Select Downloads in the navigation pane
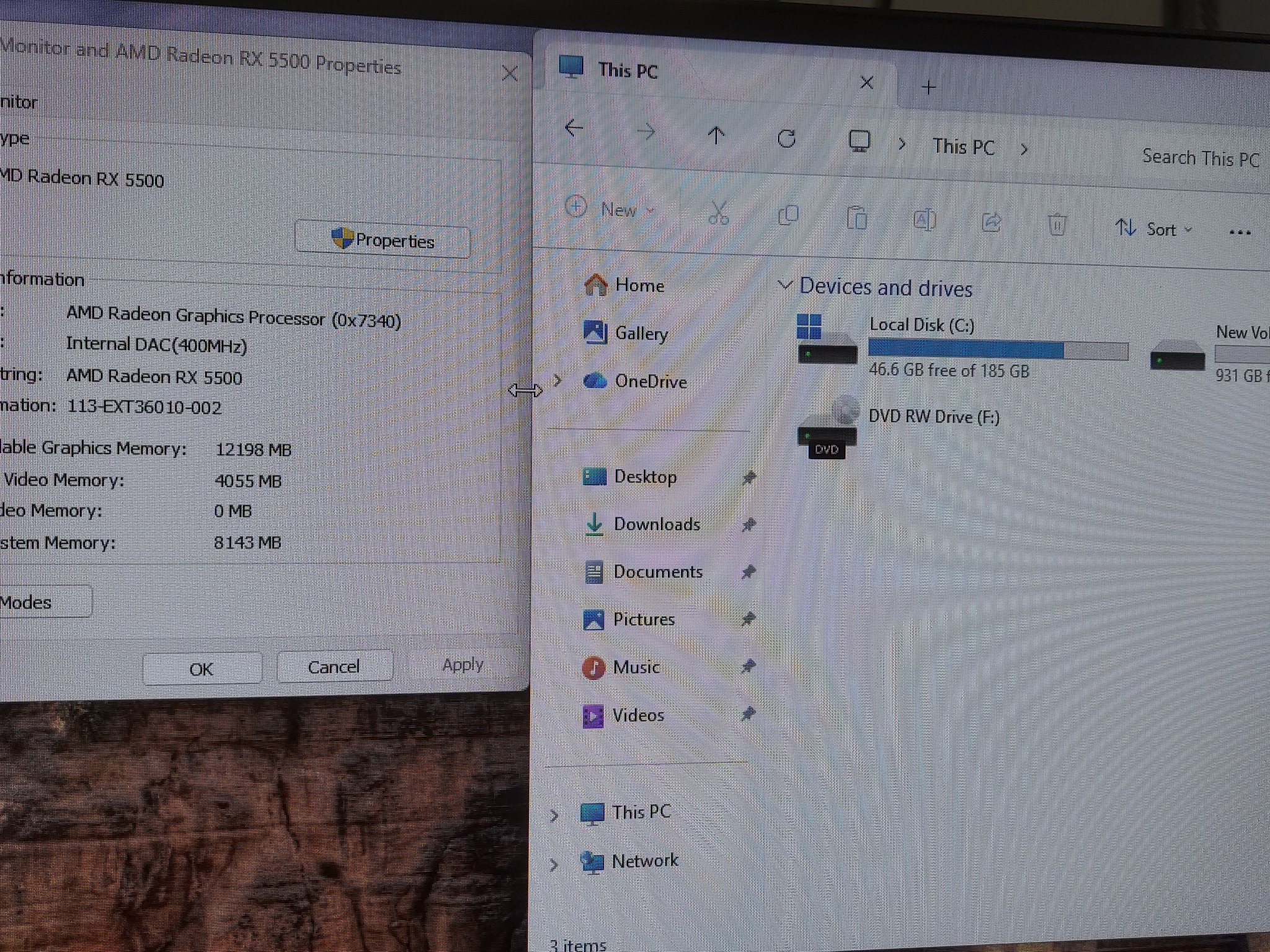The width and height of the screenshot is (1270, 952). pyautogui.click(x=657, y=524)
